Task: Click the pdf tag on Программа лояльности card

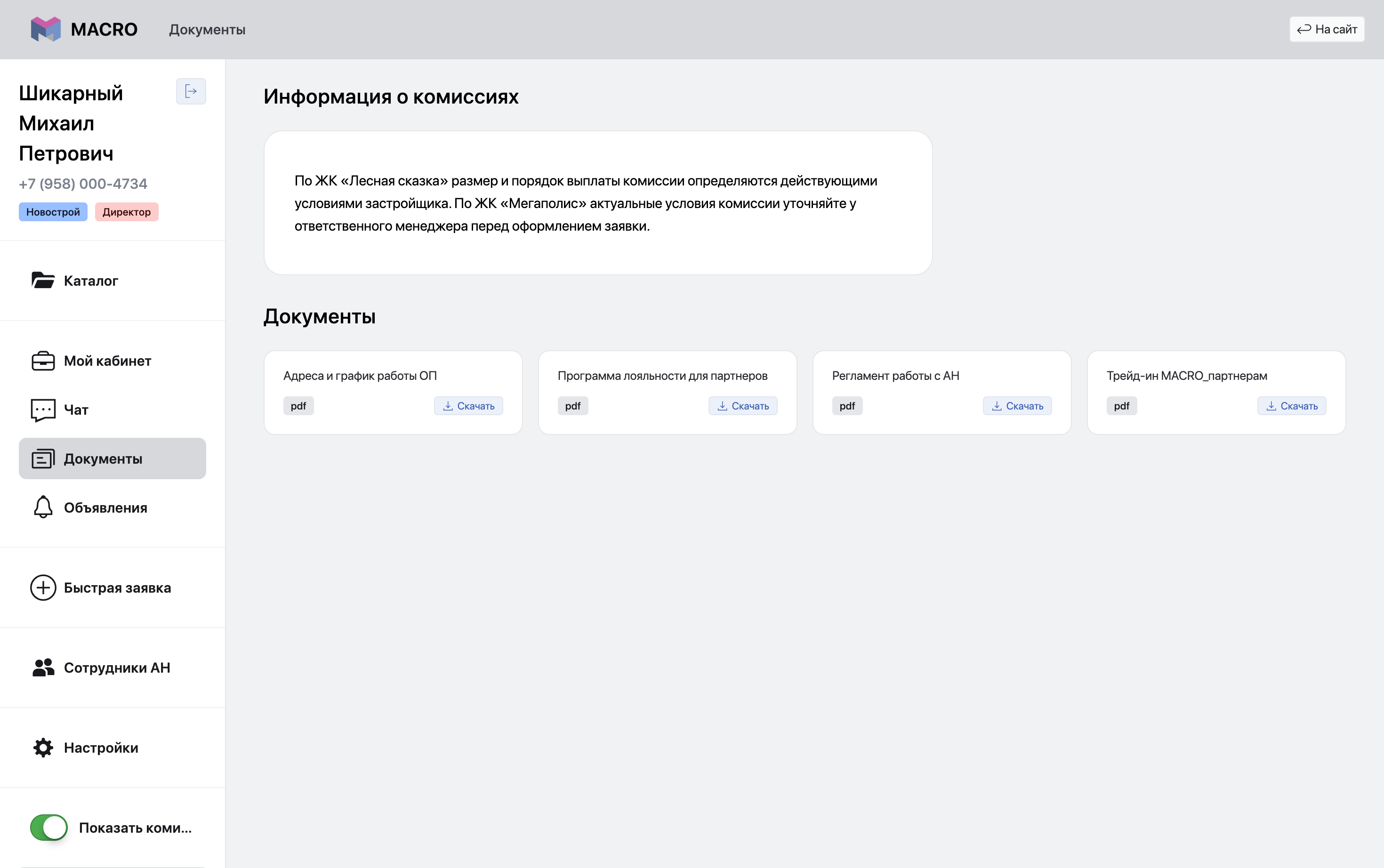Action: (x=573, y=406)
